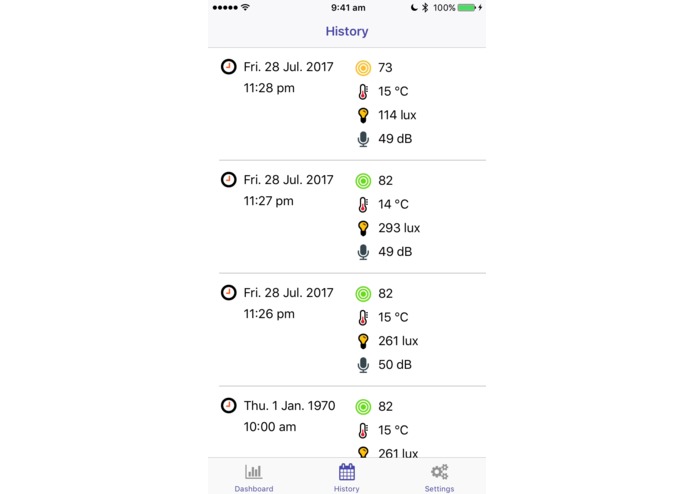
Task: Tap the light bulb icon beside 114 lux
Action: click(x=363, y=115)
